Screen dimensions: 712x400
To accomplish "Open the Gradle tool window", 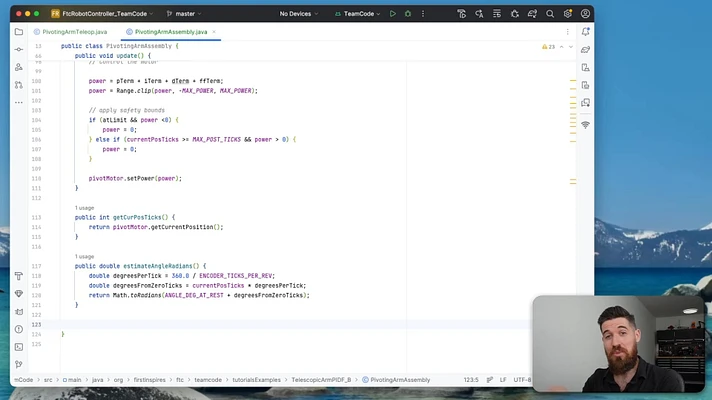I will pos(585,49).
